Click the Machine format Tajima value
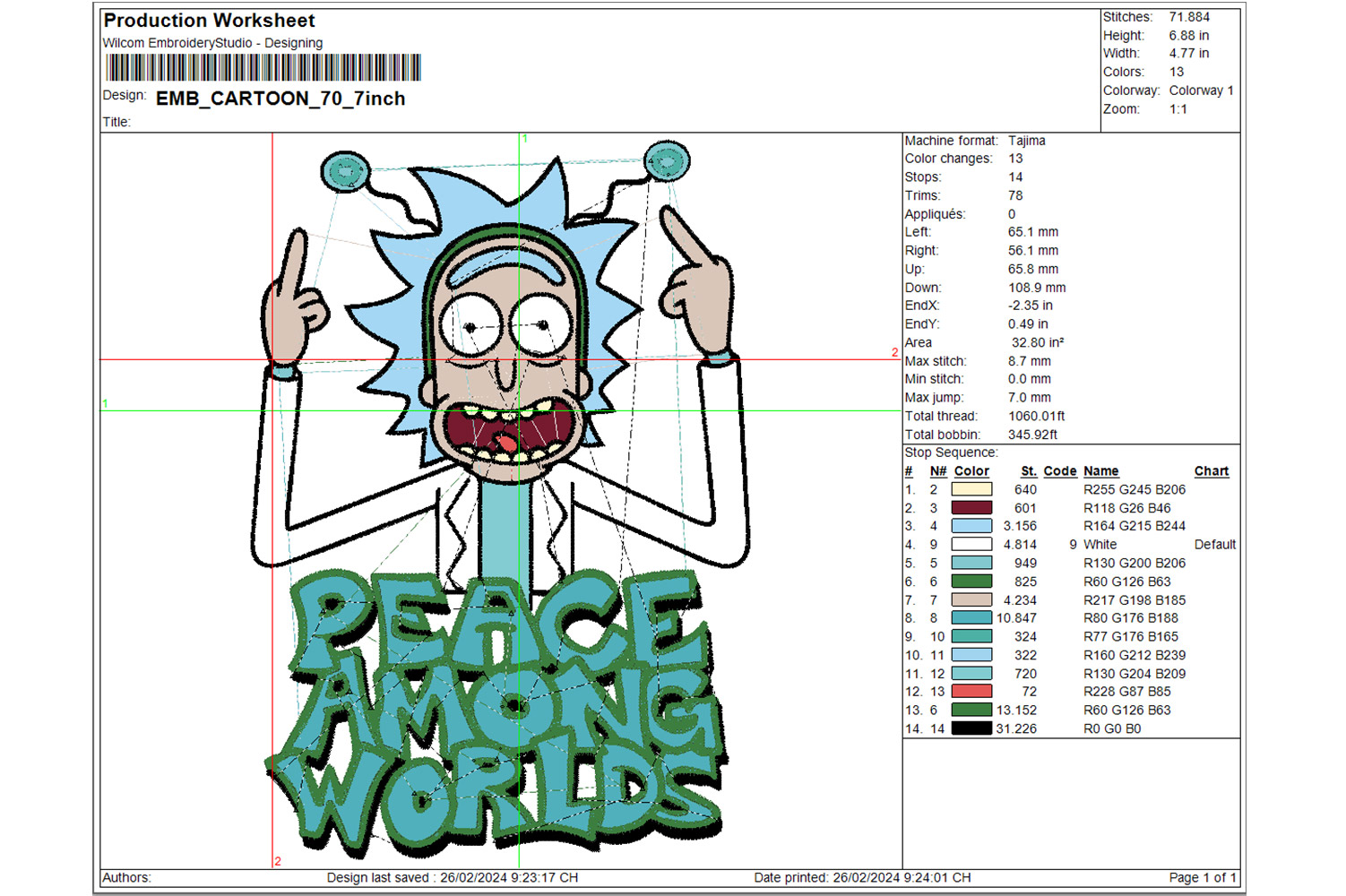 click(1027, 141)
